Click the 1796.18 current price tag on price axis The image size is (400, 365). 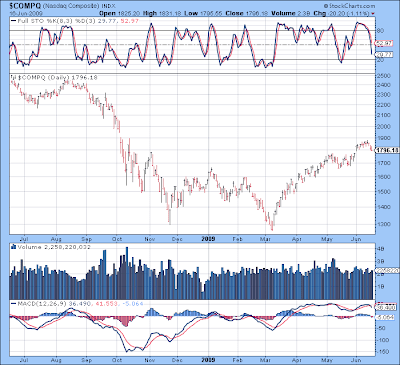tap(386, 150)
